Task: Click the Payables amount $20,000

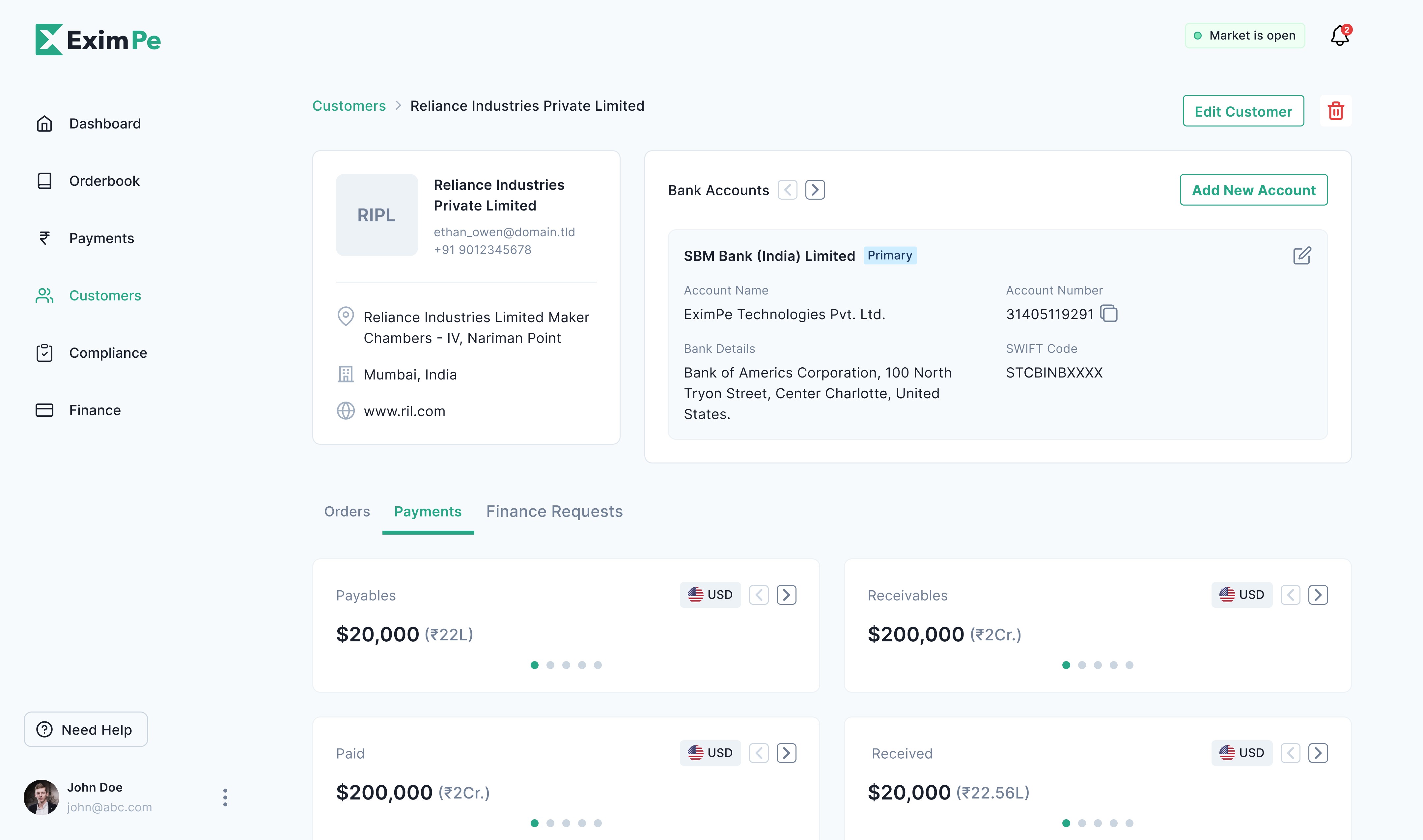Action: (377, 634)
